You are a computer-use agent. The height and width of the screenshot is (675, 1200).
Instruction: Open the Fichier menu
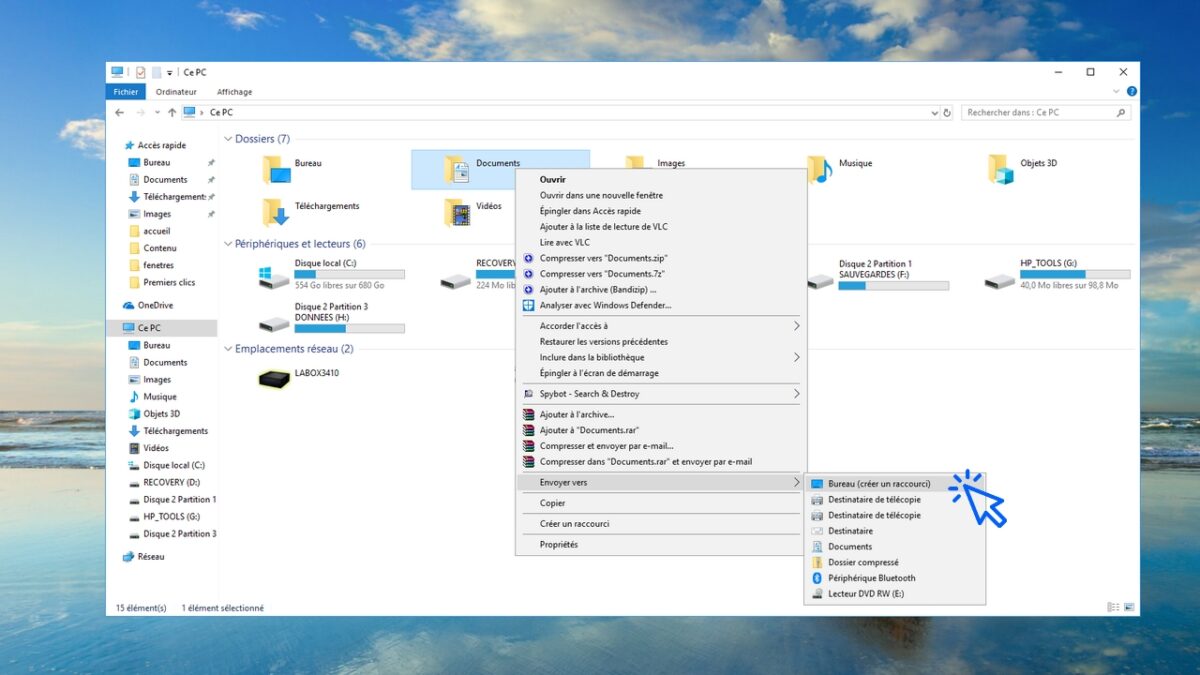tap(126, 91)
